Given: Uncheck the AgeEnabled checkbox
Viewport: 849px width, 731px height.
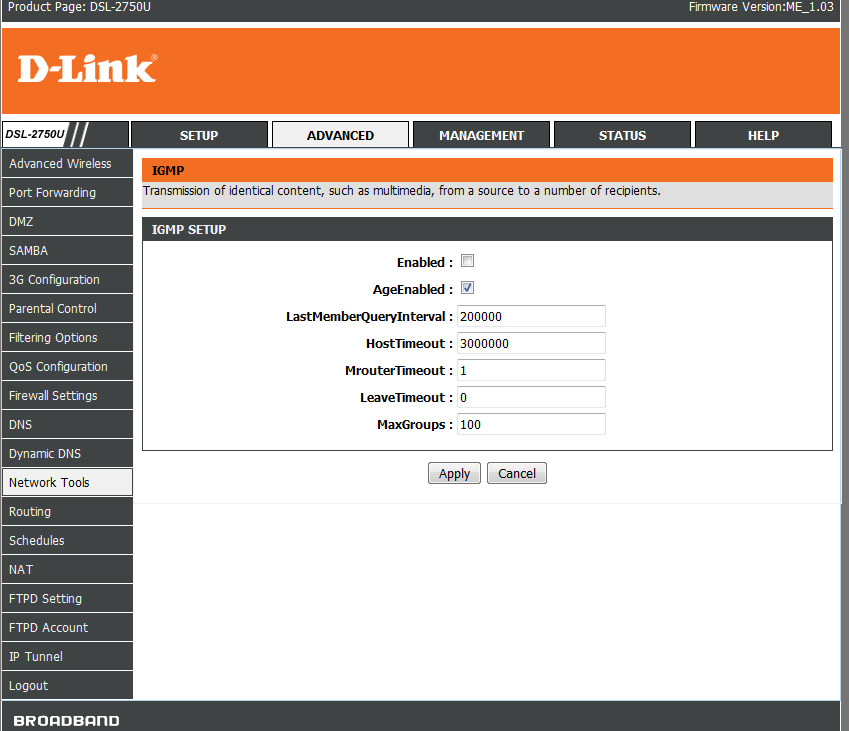Looking at the screenshot, I should click(x=467, y=289).
